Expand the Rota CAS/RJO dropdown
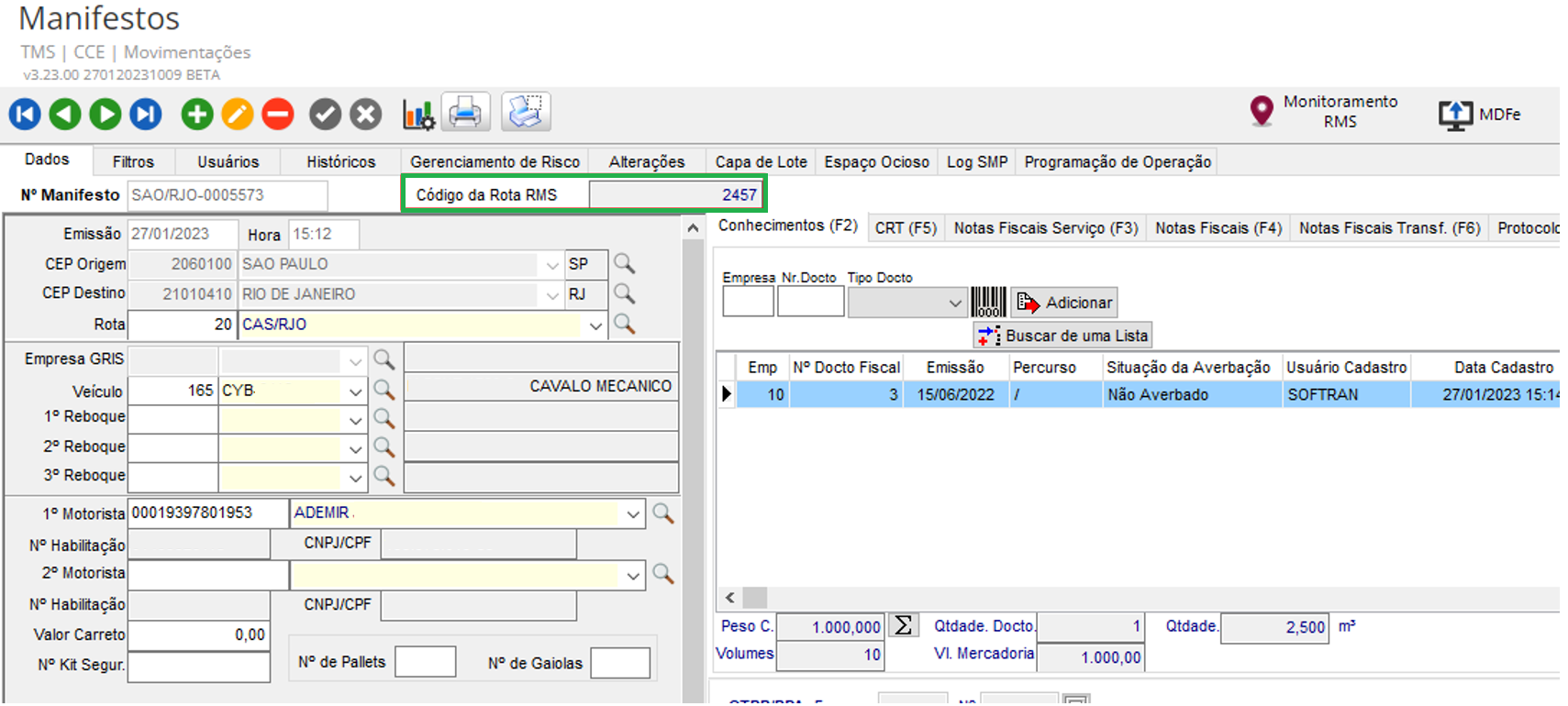Screen dimensions: 1568x706 595,325
